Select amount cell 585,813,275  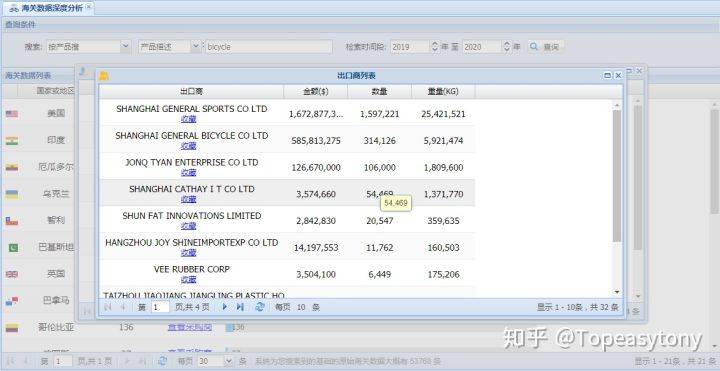coord(316,141)
